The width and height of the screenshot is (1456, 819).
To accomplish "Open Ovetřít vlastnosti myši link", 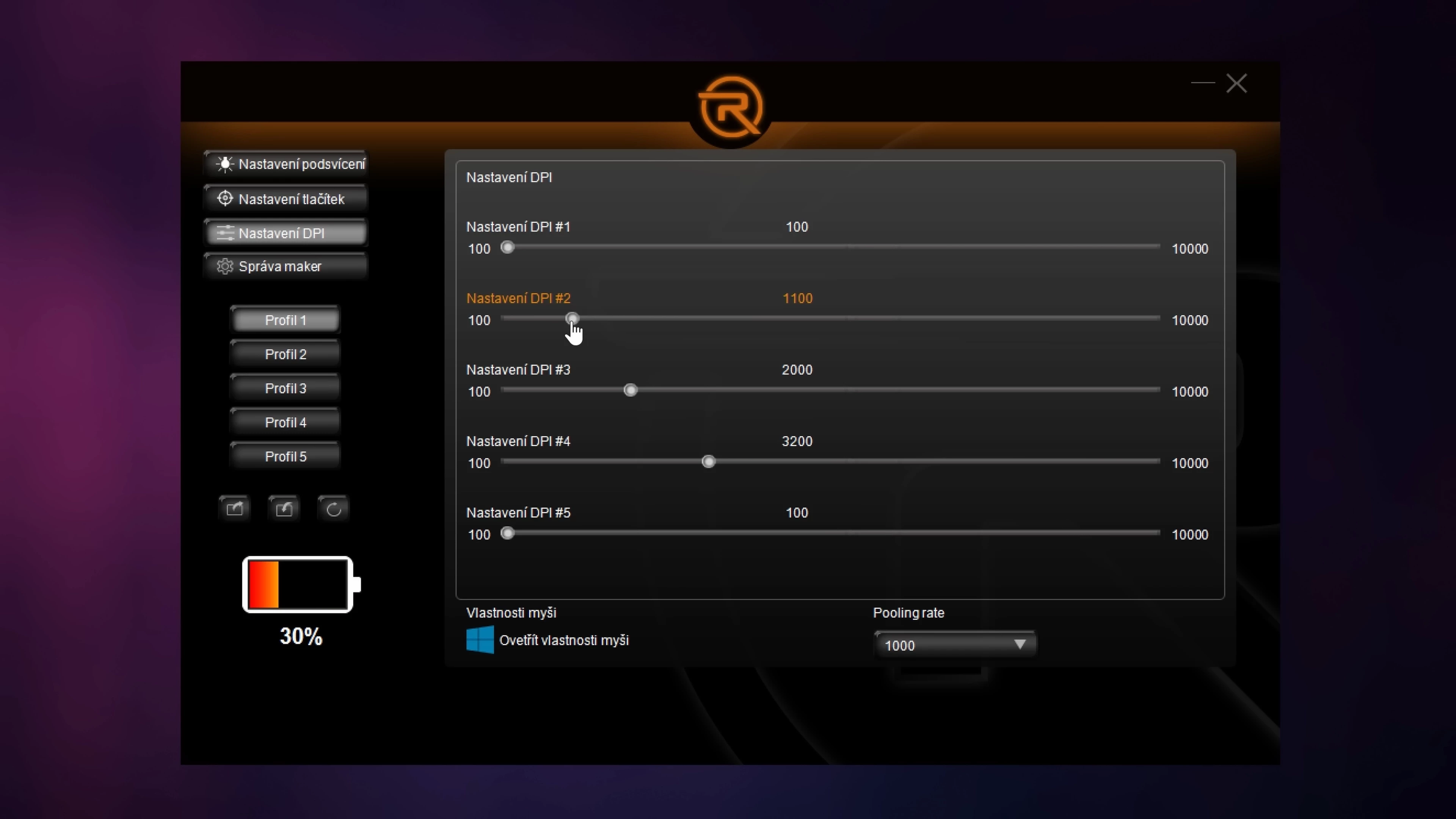I will tap(564, 640).
